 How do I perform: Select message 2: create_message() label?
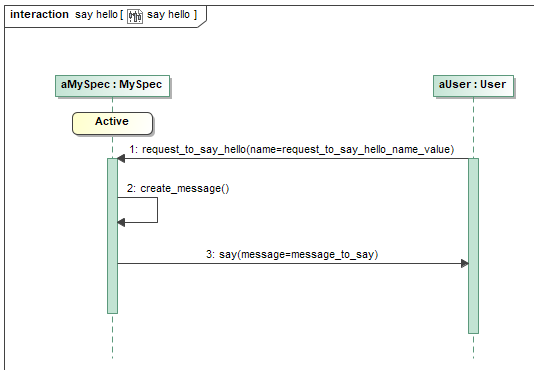178,188
